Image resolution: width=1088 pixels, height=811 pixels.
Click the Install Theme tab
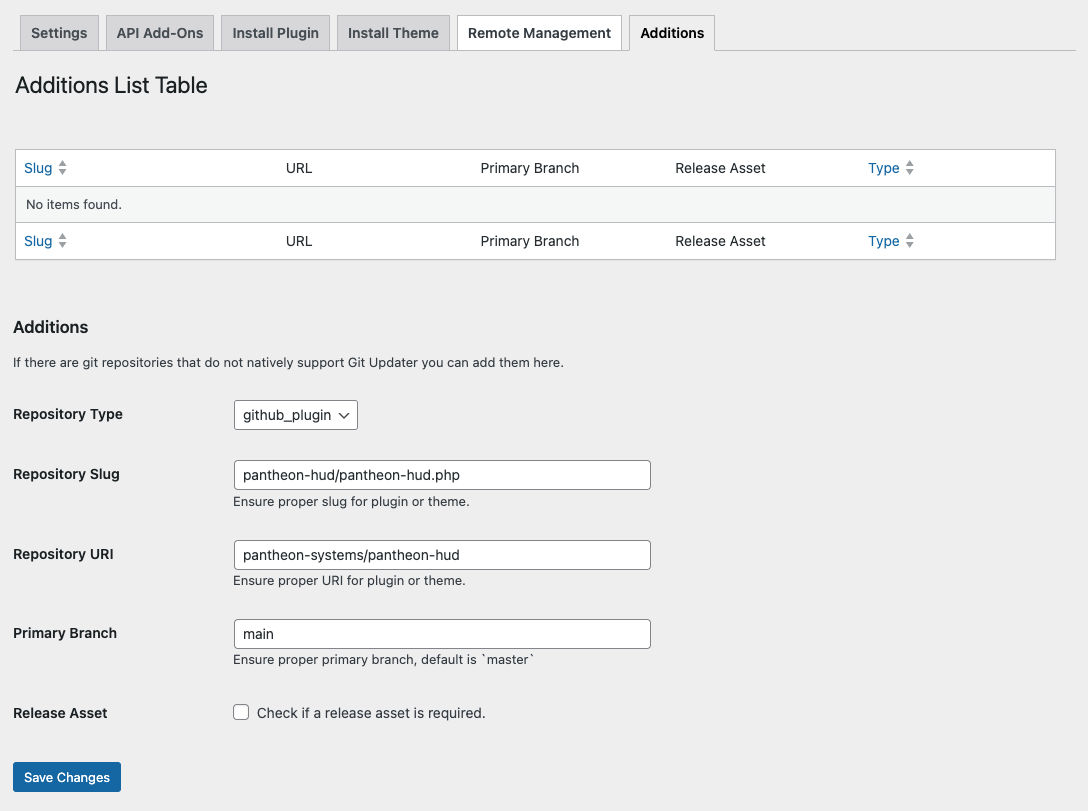[x=392, y=32]
